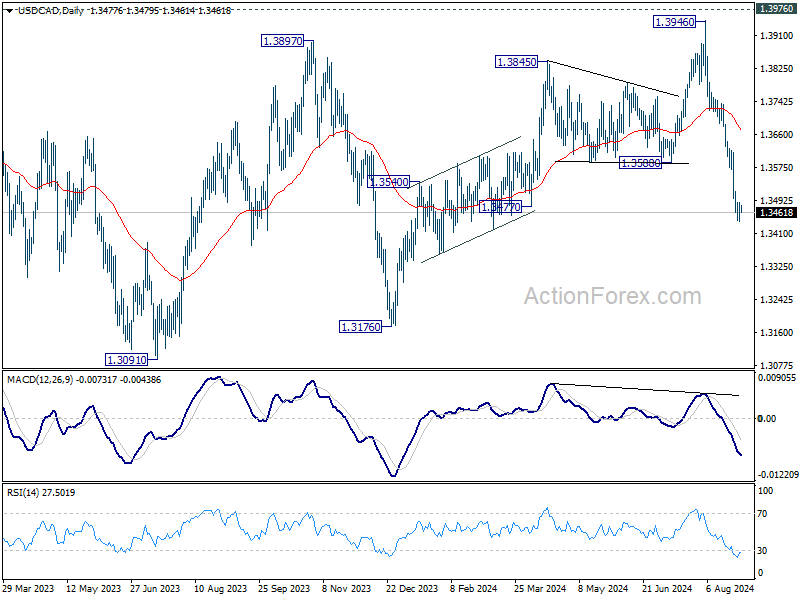Click the 1.30910 low price label

click(x=127, y=360)
